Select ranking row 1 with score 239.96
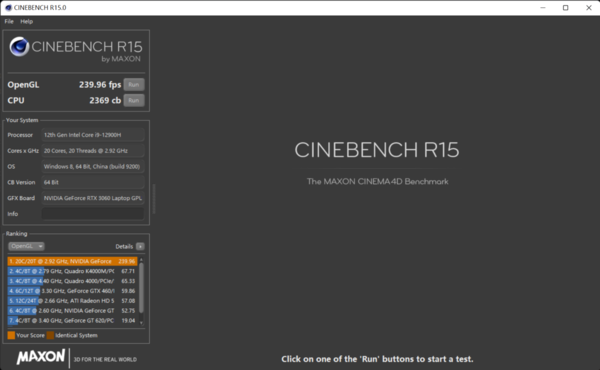Screen dimensions: 600x370 [x=72, y=261]
